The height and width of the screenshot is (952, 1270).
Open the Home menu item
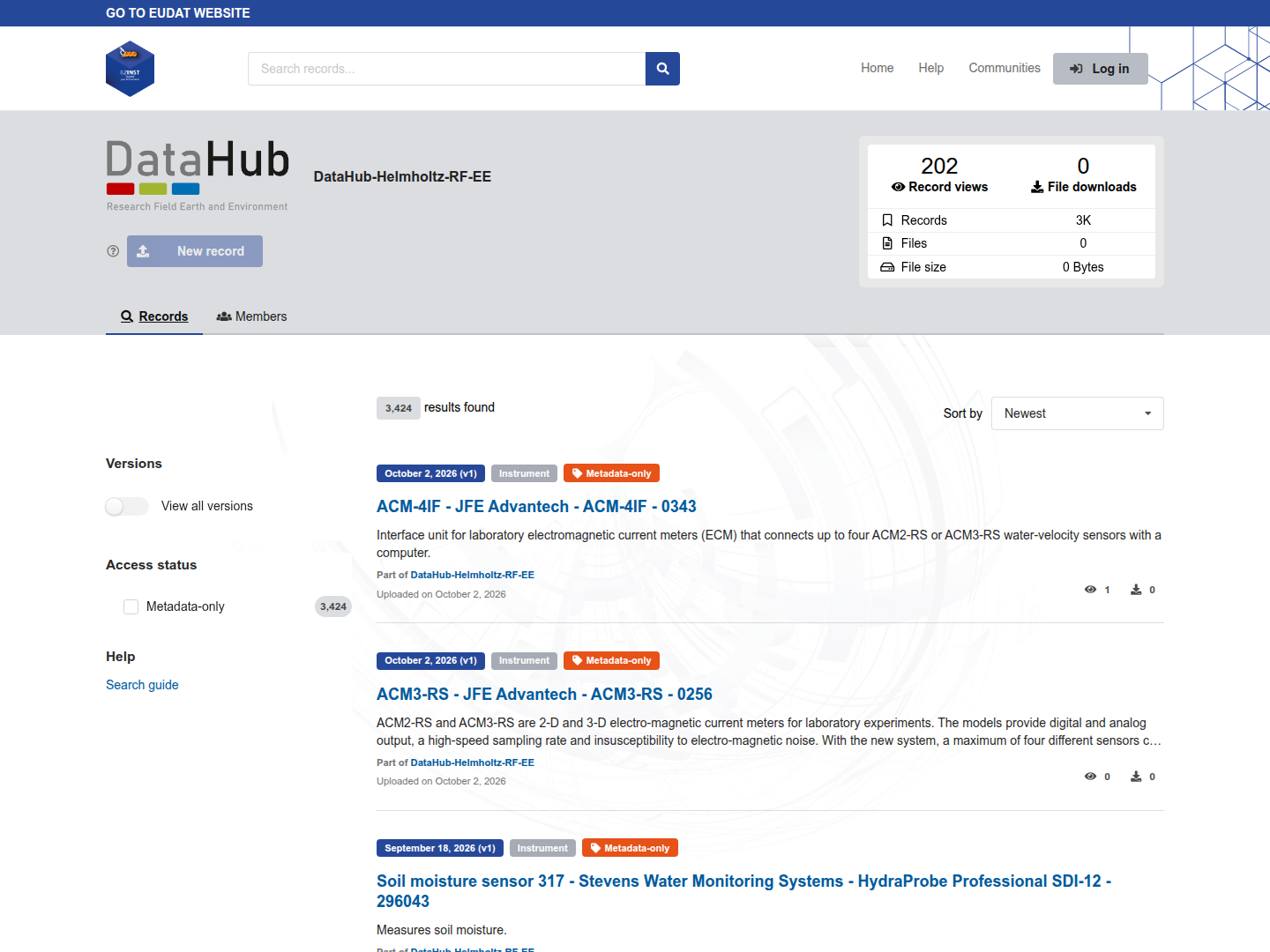878,68
